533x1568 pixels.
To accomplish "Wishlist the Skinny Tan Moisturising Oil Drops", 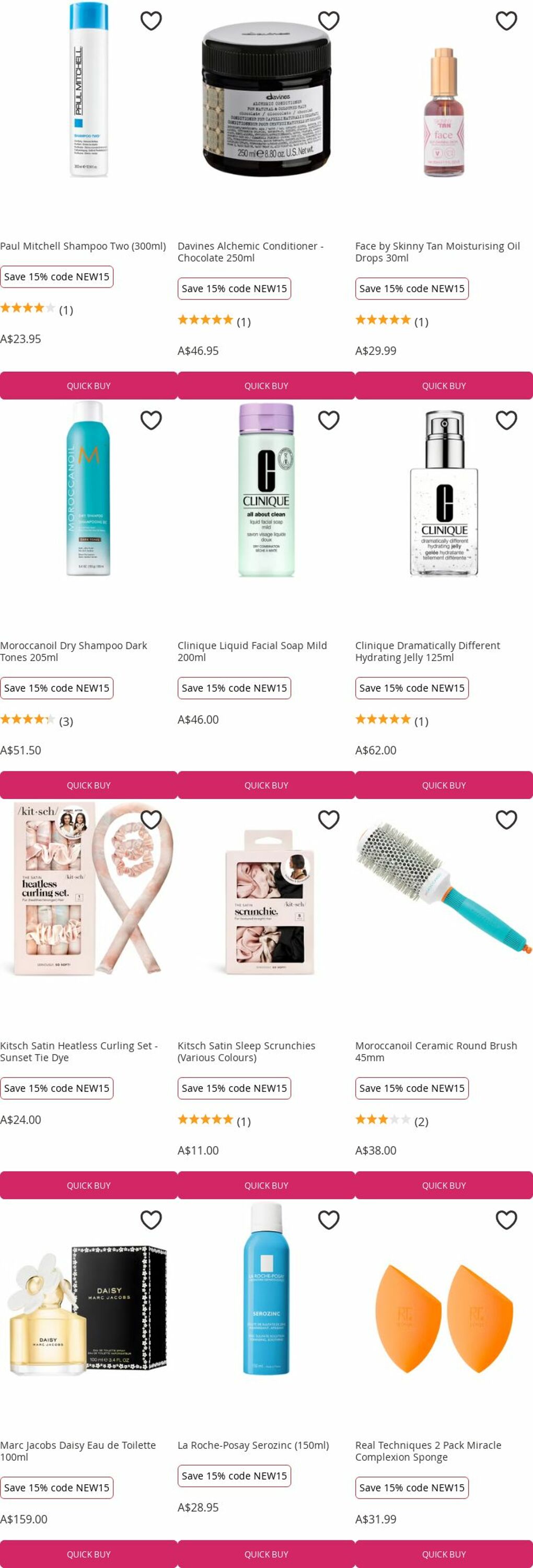I will coord(506,21).
